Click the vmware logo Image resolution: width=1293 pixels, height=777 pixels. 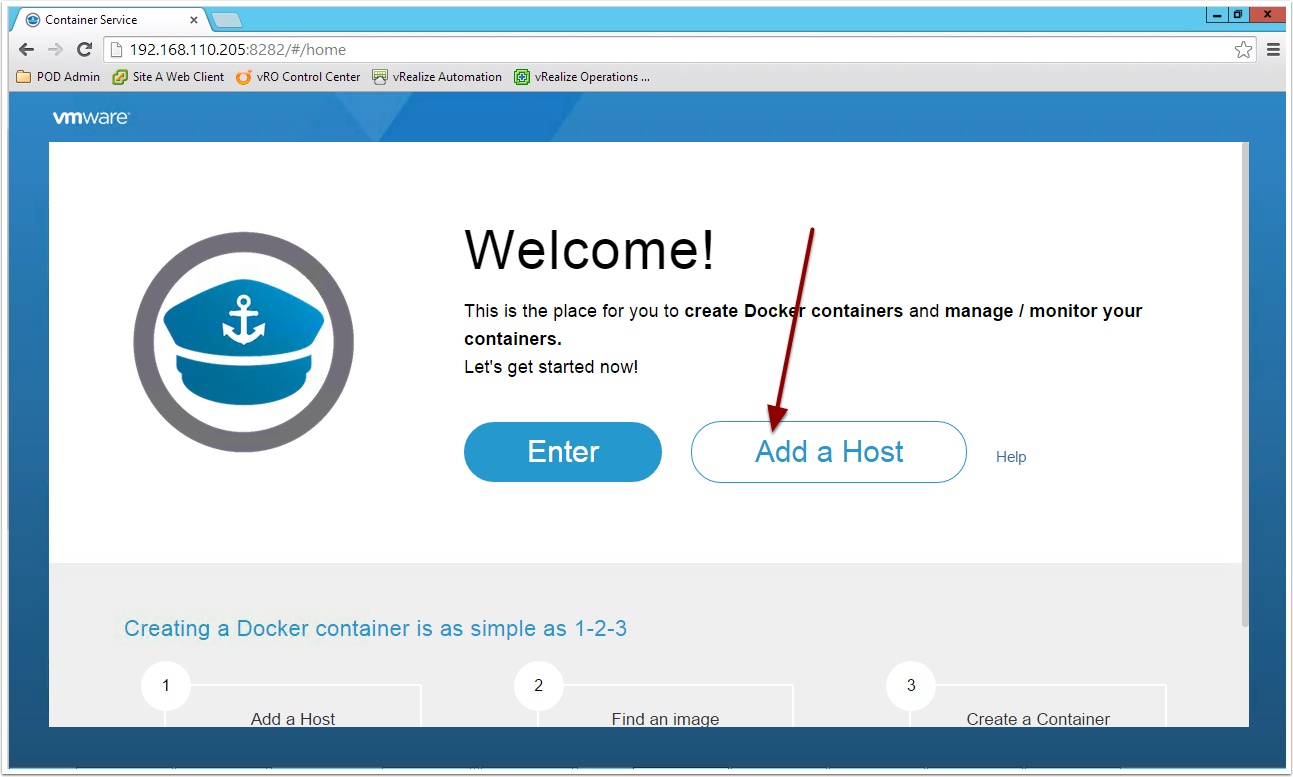pos(91,118)
